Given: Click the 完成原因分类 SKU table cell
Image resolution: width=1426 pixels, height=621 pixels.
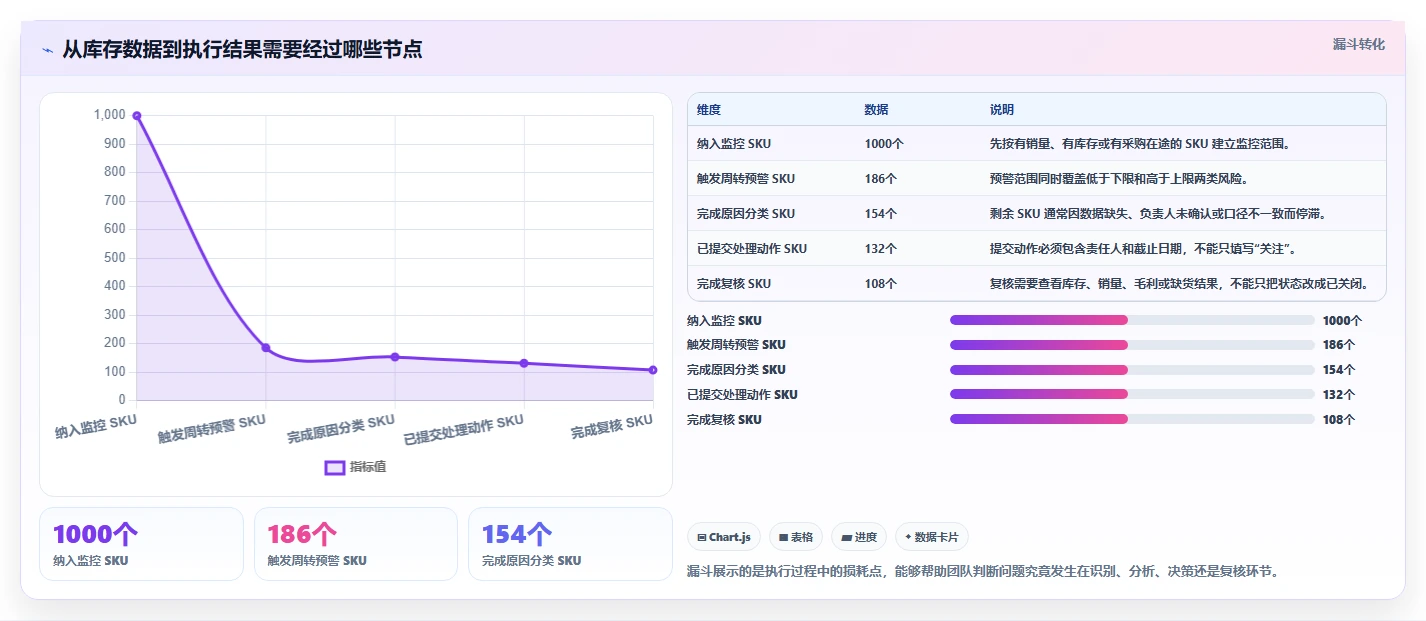Looking at the screenshot, I should coord(746,214).
